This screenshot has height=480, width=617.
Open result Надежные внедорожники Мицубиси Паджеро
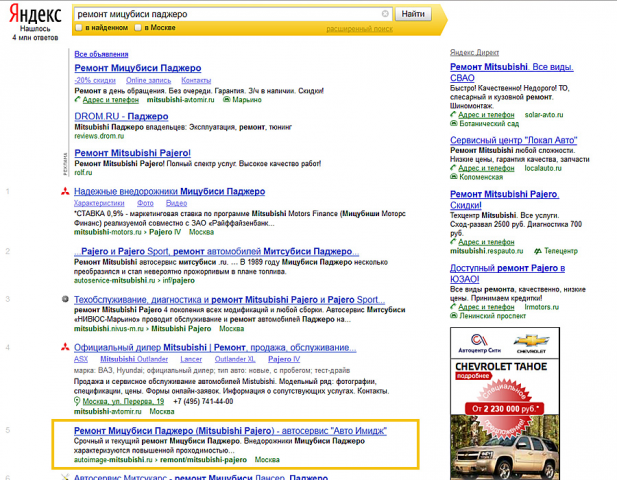point(169,192)
